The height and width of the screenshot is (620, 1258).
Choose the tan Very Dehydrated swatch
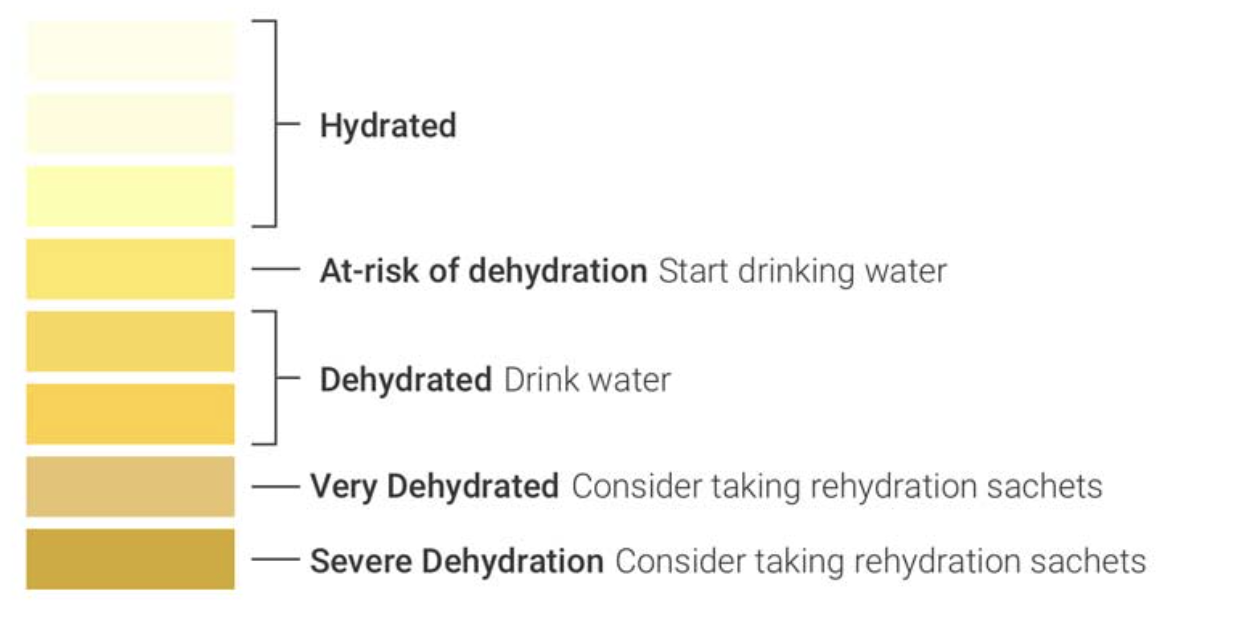(x=130, y=487)
